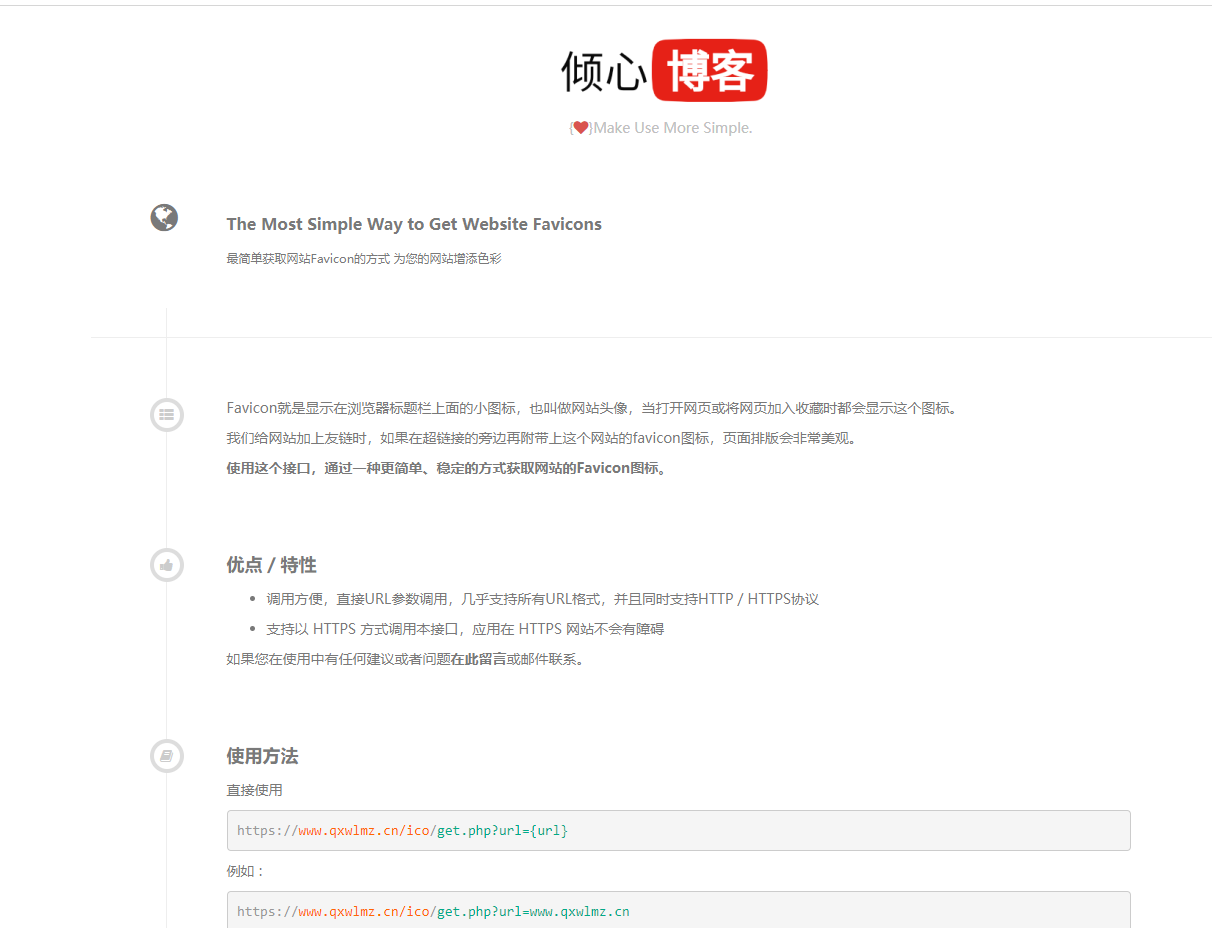Image resolution: width=1212 pixels, height=928 pixels.
Task: Click the 优点 / 特性 heading
Action: [271, 565]
